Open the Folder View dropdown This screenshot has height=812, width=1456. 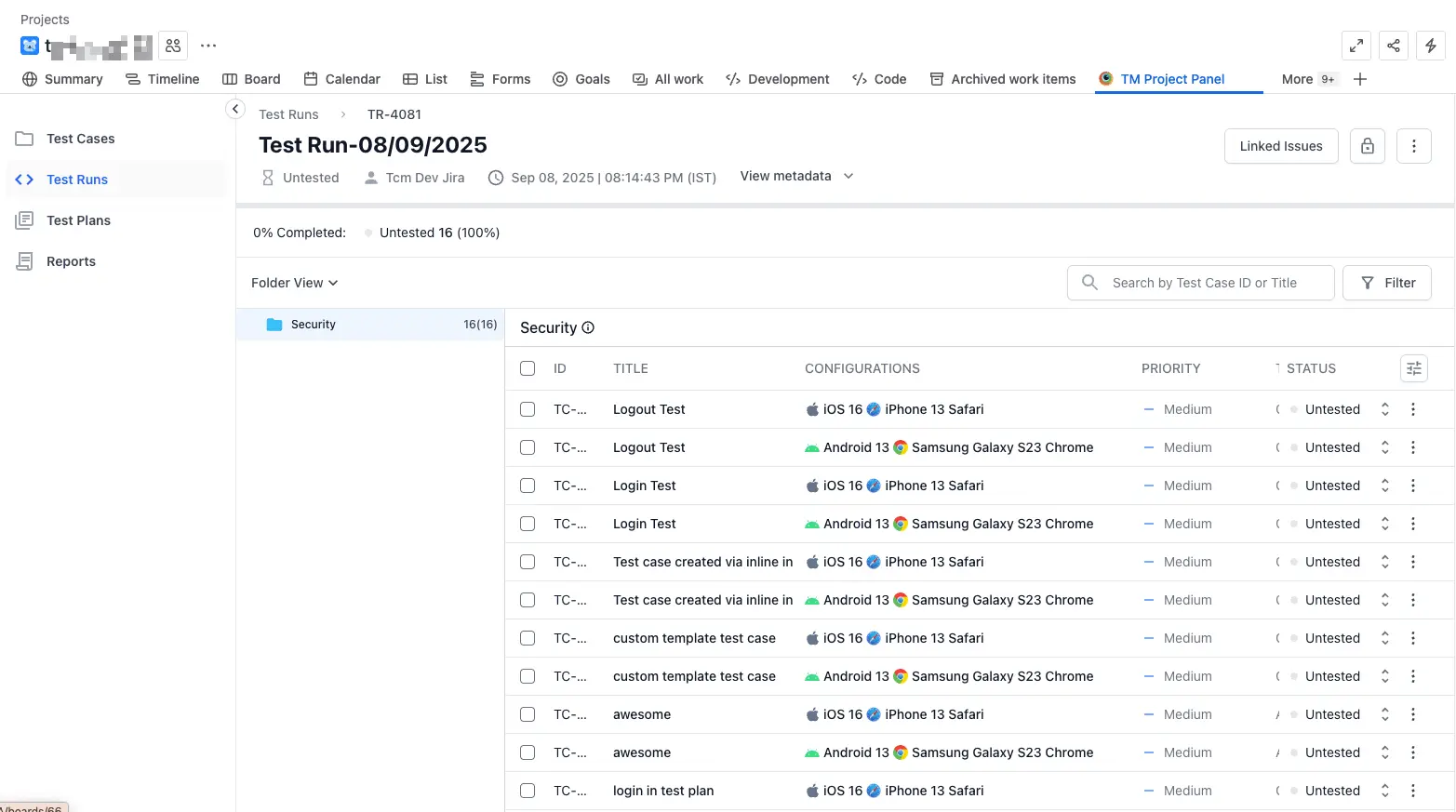click(293, 283)
